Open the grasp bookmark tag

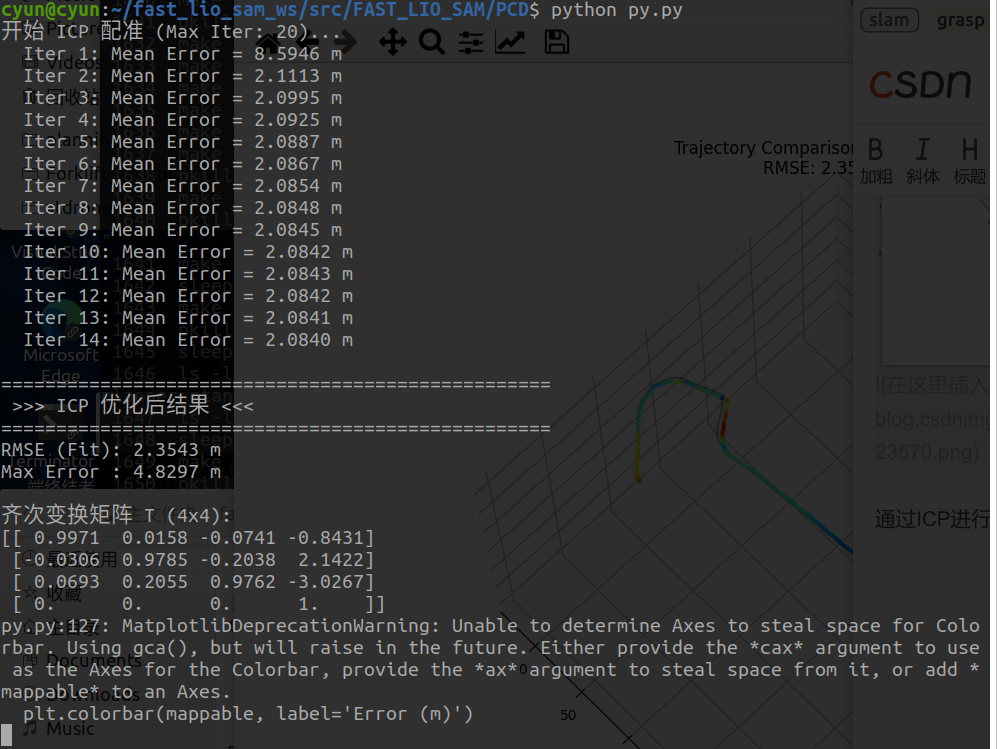tap(960, 20)
